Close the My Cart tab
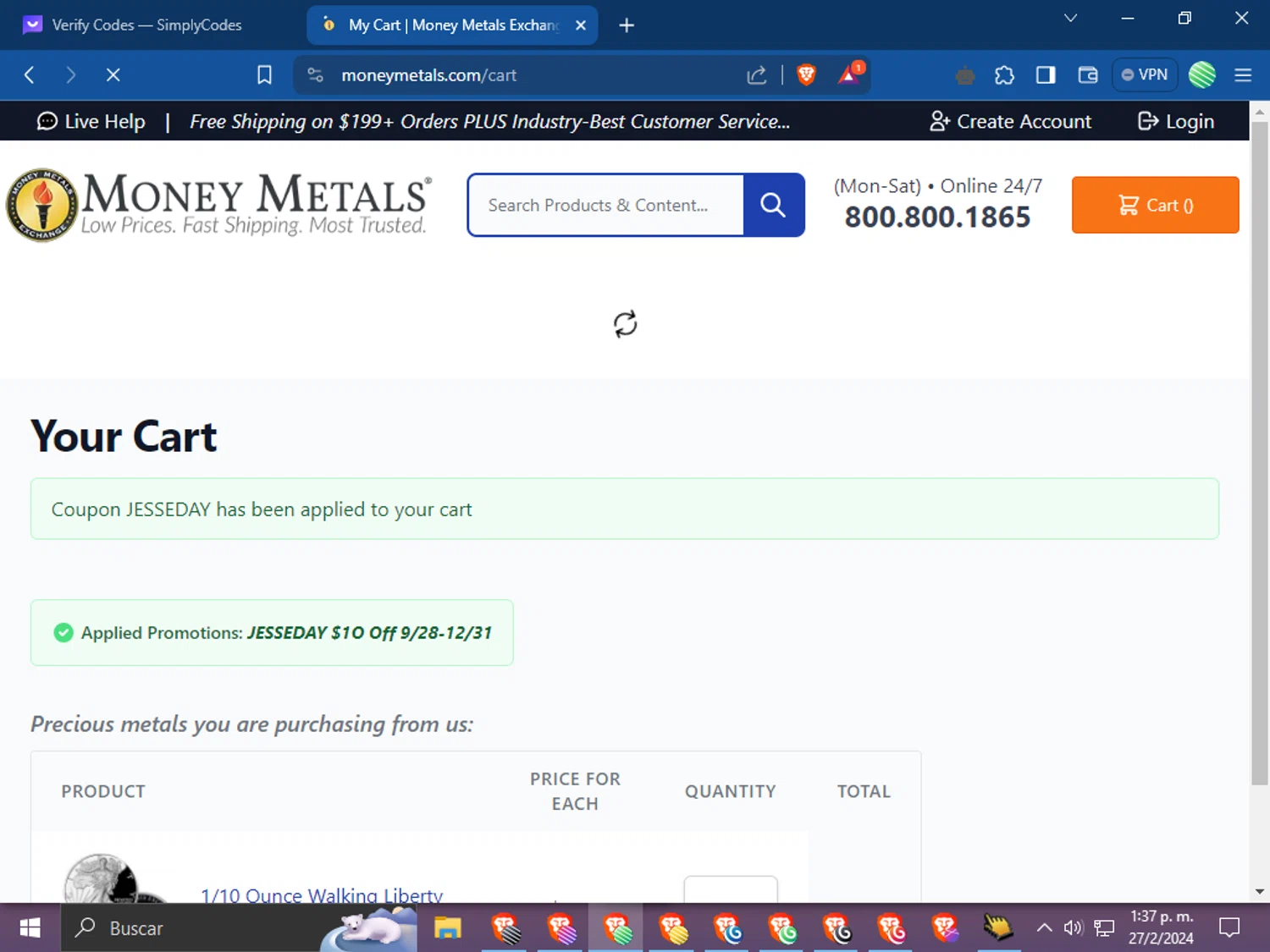 point(581,25)
